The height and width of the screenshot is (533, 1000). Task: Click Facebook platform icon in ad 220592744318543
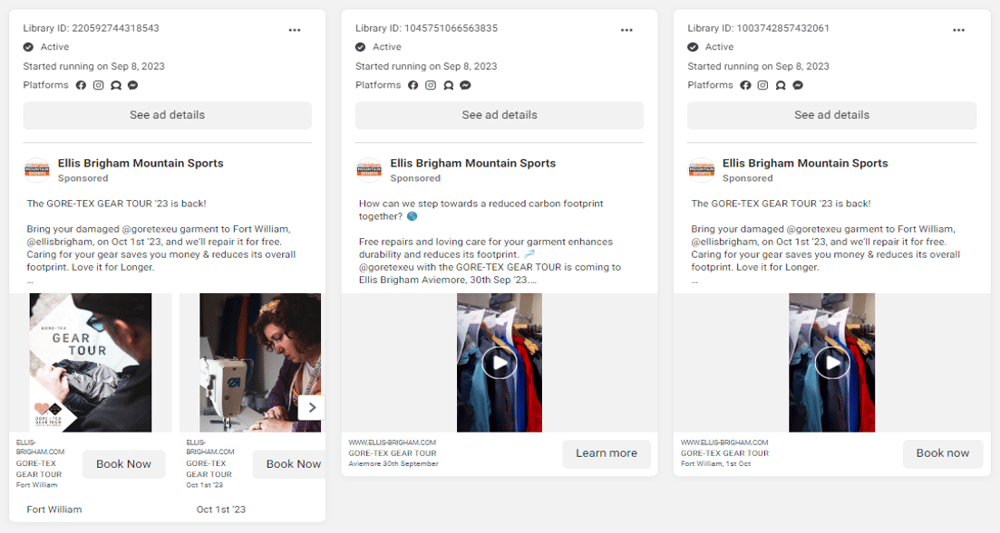pyautogui.click(x=81, y=85)
